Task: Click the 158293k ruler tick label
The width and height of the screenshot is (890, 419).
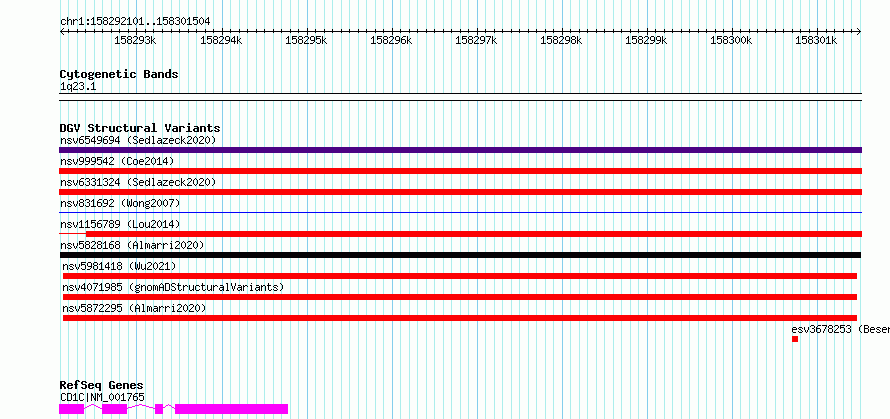Action: [136, 40]
